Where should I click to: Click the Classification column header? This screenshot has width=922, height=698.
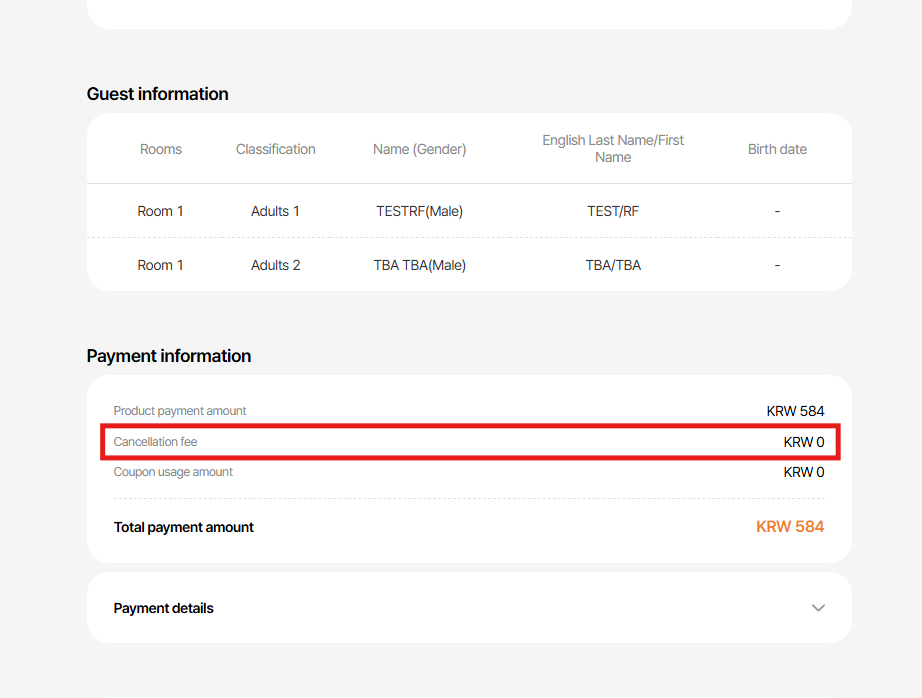coord(275,149)
